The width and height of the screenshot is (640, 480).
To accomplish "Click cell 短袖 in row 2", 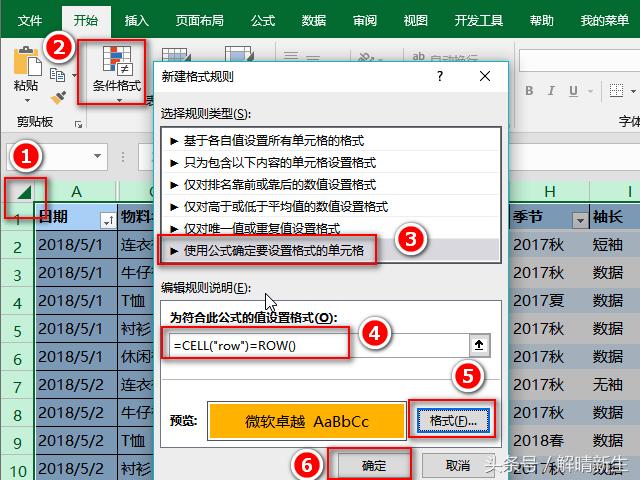I will [x=615, y=245].
